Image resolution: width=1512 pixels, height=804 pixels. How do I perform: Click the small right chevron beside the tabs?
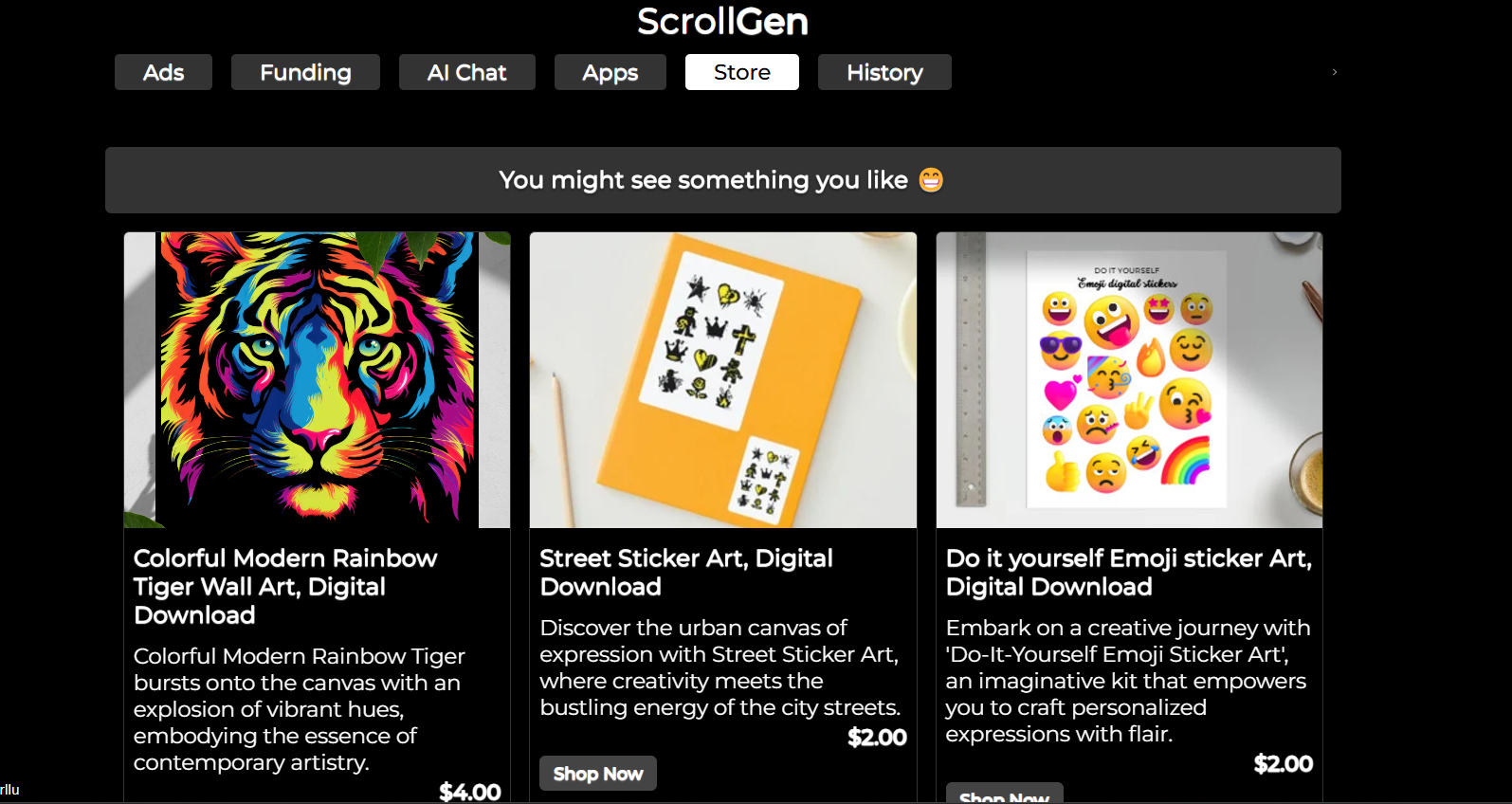tap(1334, 72)
